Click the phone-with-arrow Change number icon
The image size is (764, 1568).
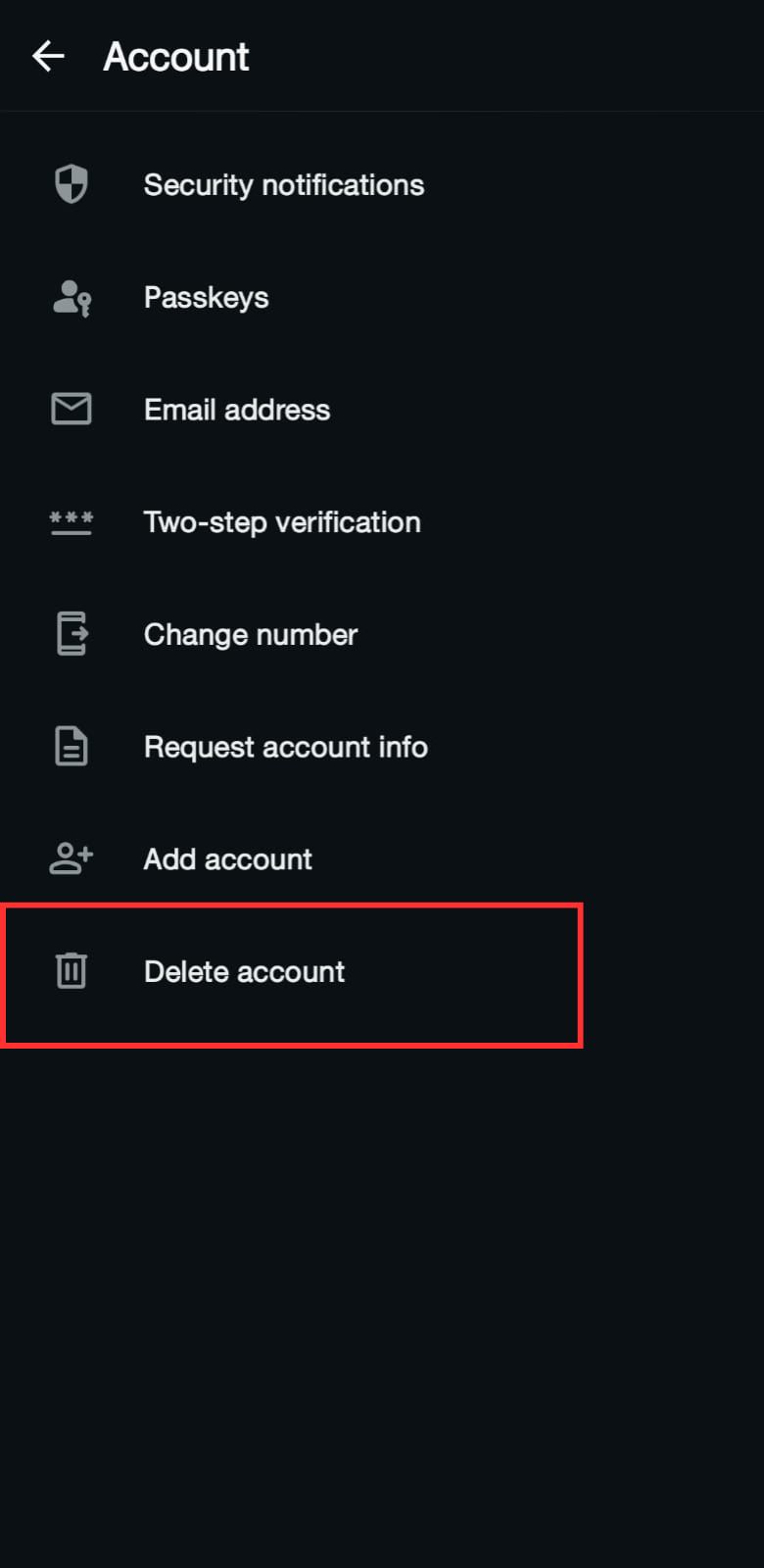coord(71,634)
